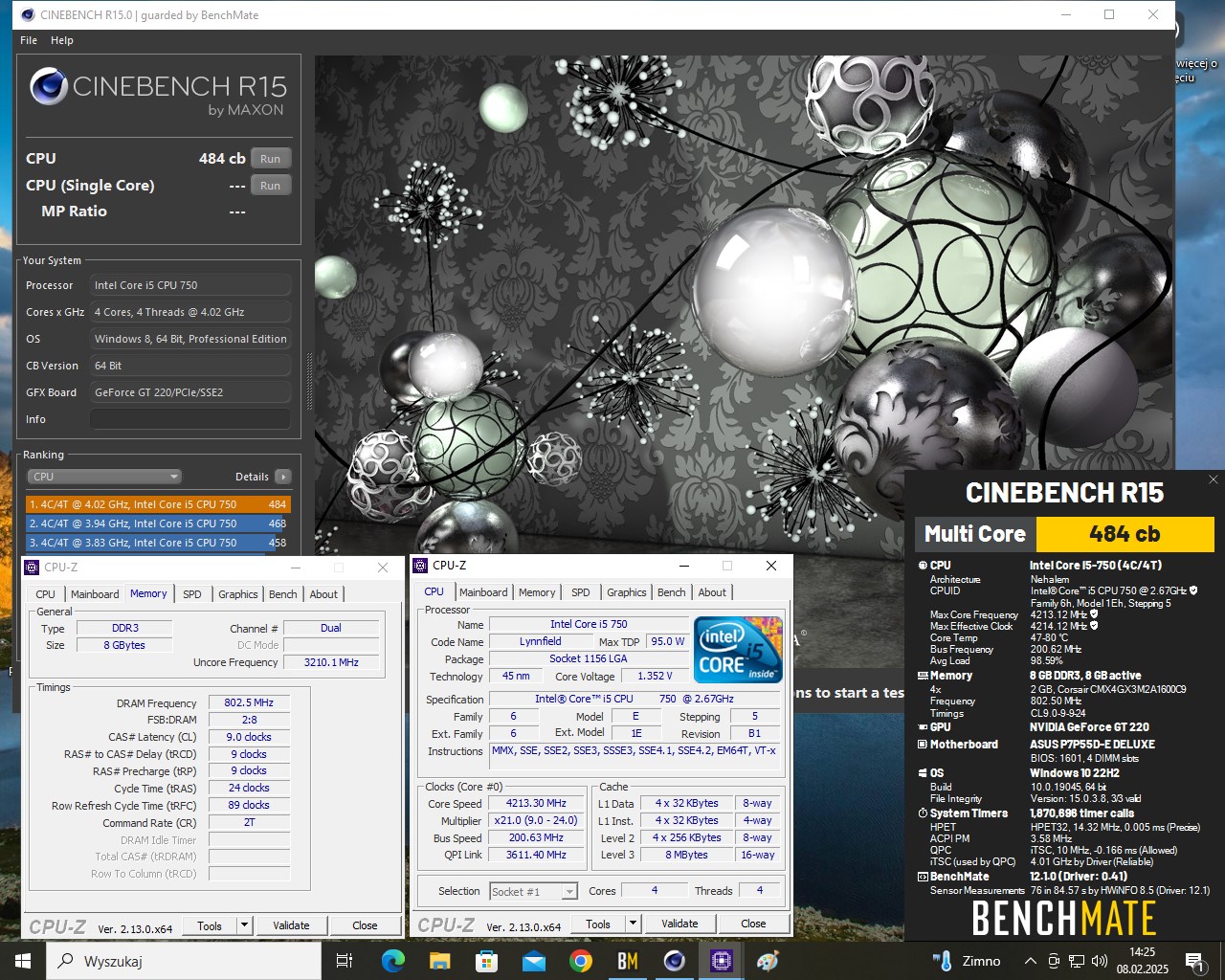
Task: Click the Cinebench logo in the left panel
Action: pos(48,86)
